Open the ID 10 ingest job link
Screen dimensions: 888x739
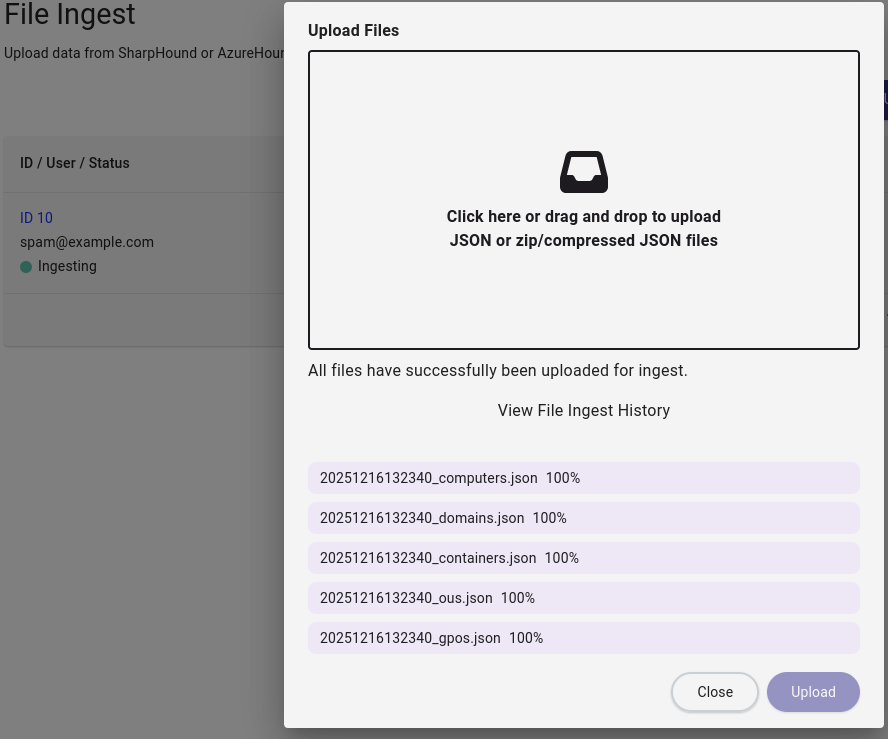[x=36, y=218]
